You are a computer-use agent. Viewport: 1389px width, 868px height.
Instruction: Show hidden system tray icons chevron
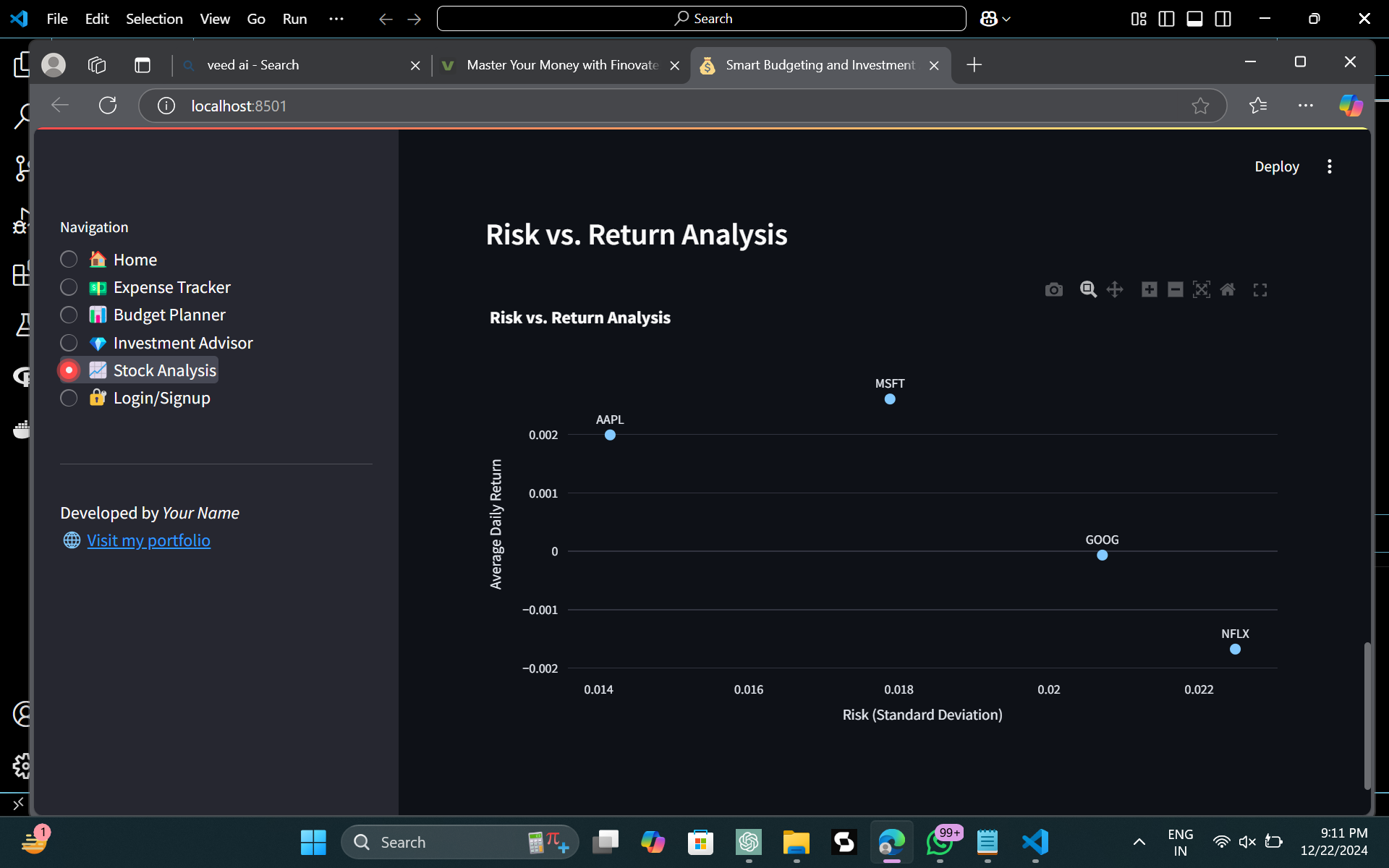(x=1139, y=842)
